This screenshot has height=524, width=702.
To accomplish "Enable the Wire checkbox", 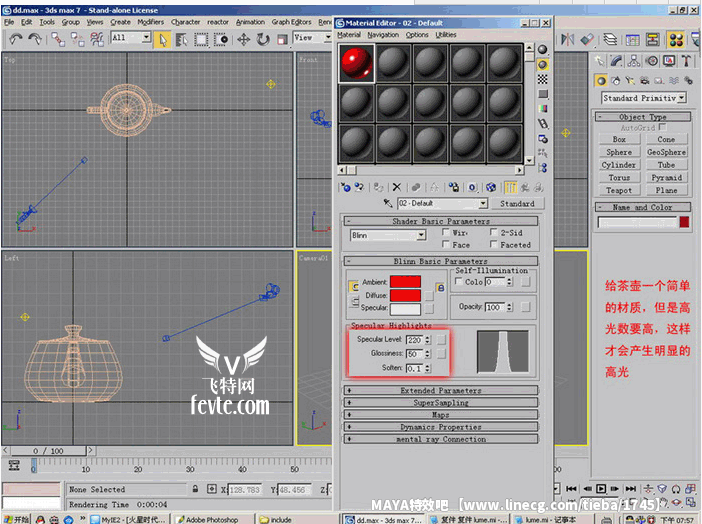I will (446, 232).
